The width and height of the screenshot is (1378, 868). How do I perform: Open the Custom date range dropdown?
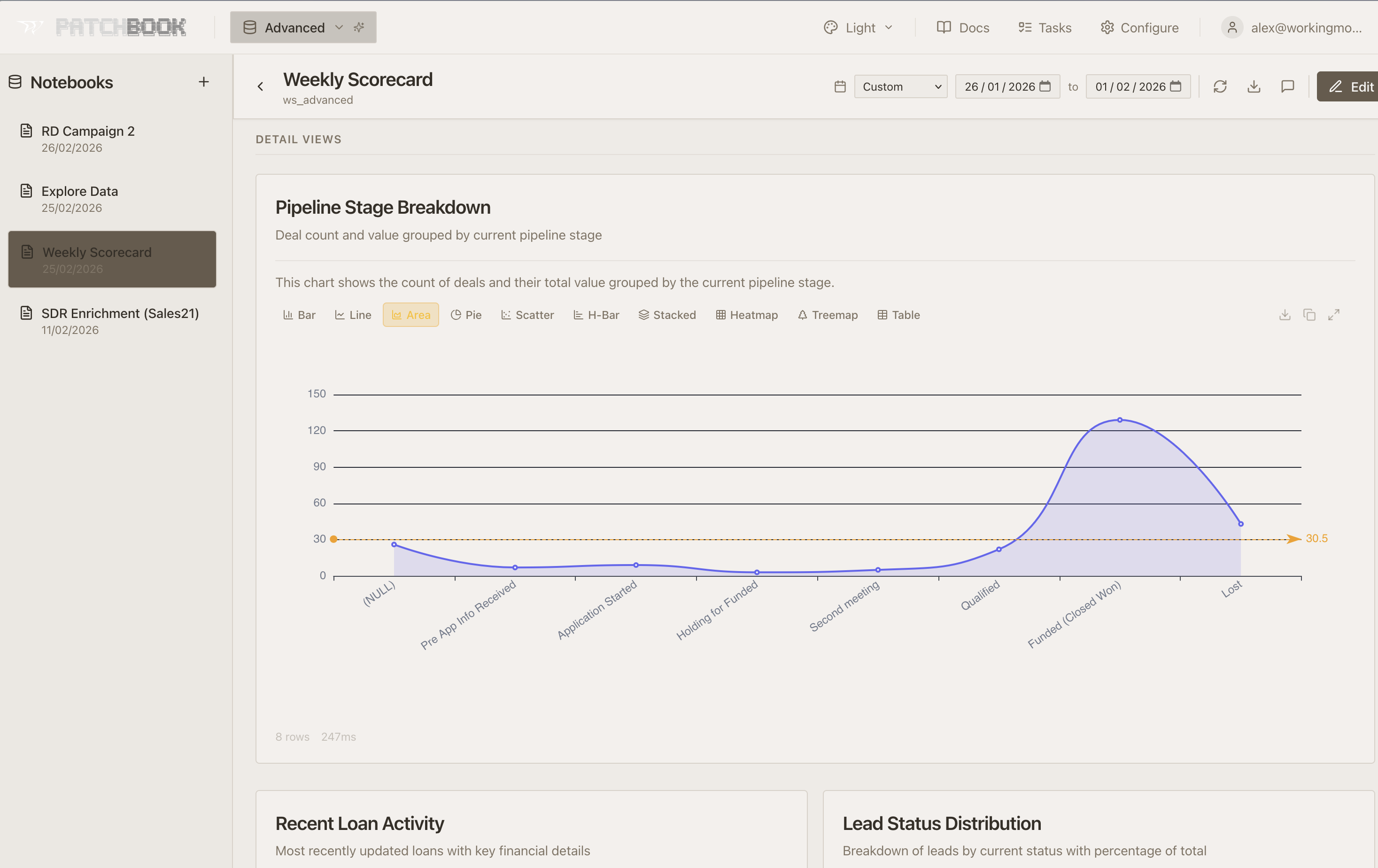(900, 86)
